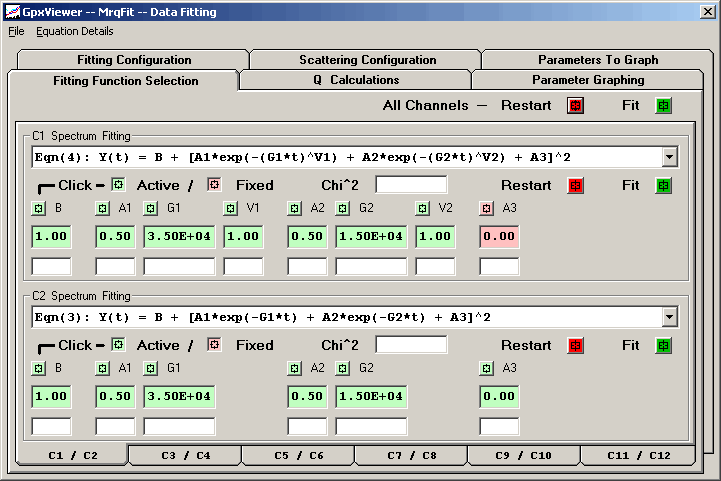Click the C1 B value field showing 1.00
Image resolution: width=721 pixels, height=481 pixels.
[52, 236]
